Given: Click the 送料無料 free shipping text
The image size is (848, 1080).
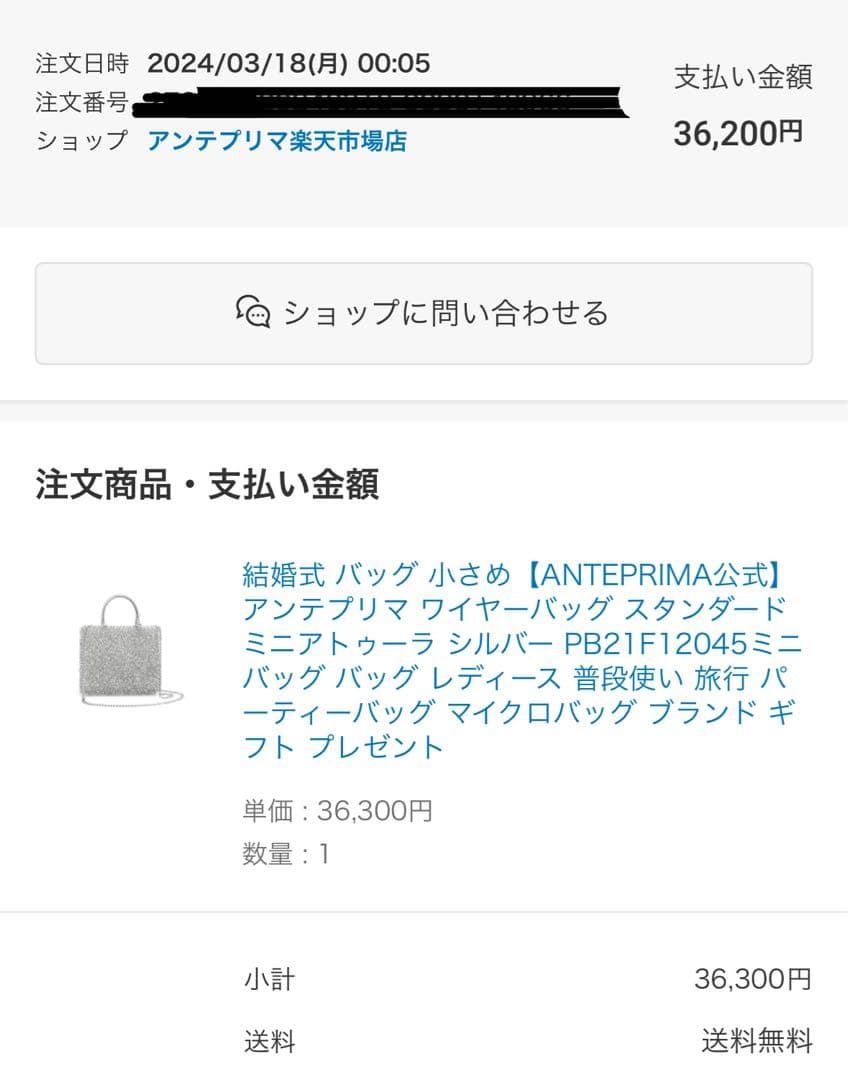Looking at the screenshot, I should coord(756,1042).
